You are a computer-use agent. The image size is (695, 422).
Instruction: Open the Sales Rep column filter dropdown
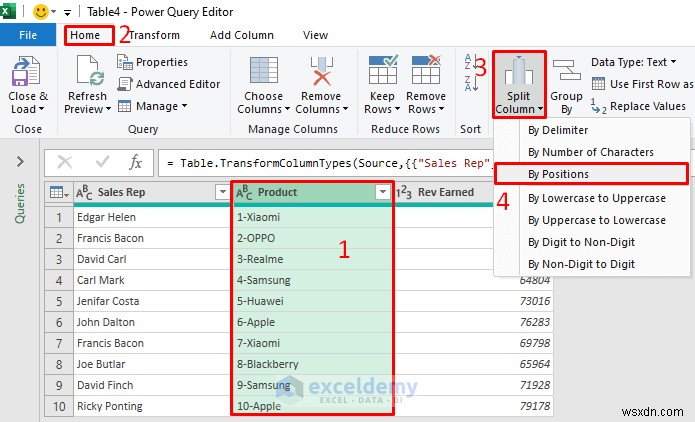(222, 192)
